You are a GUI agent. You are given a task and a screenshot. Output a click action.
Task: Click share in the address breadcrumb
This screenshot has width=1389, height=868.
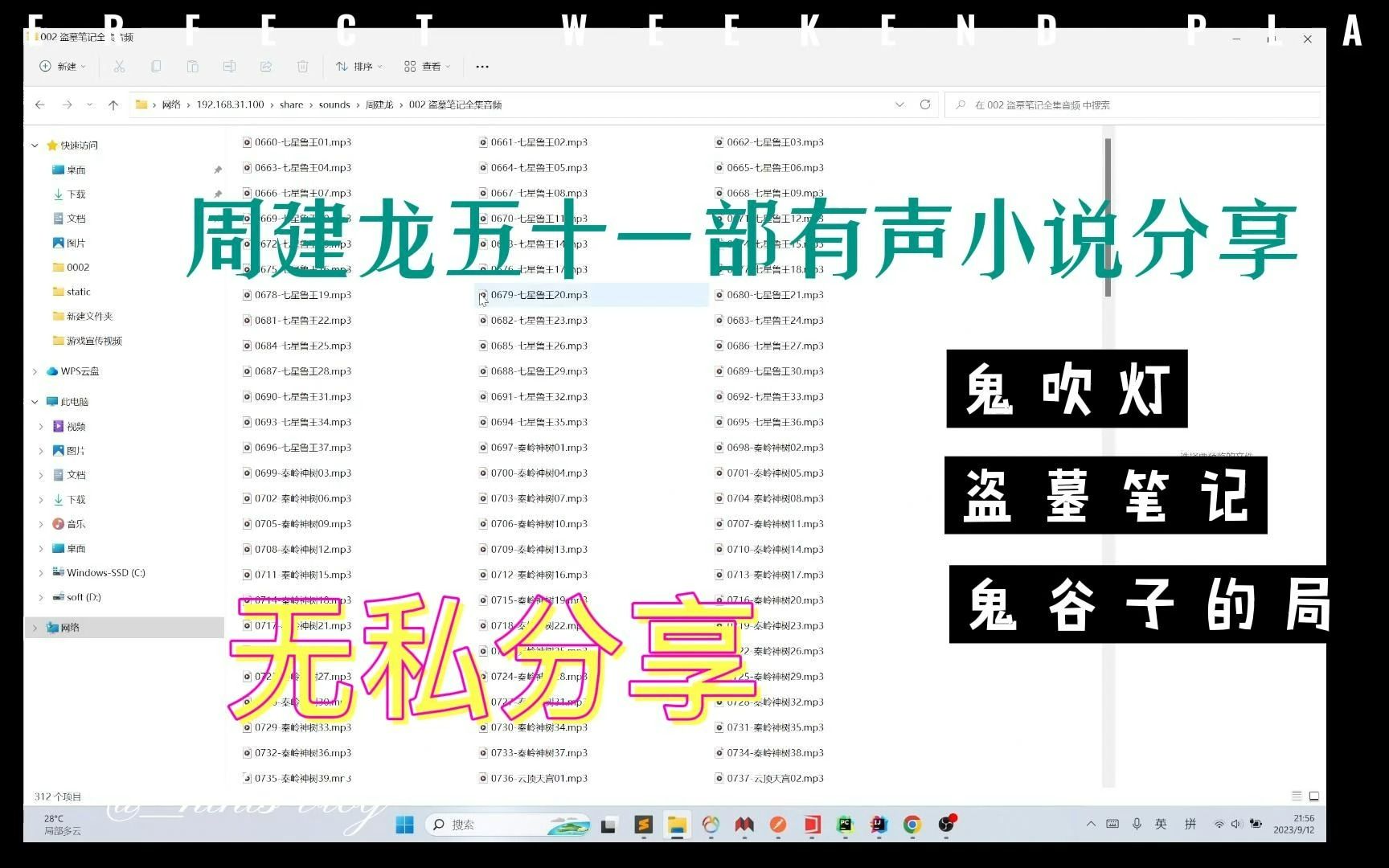(292, 104)
